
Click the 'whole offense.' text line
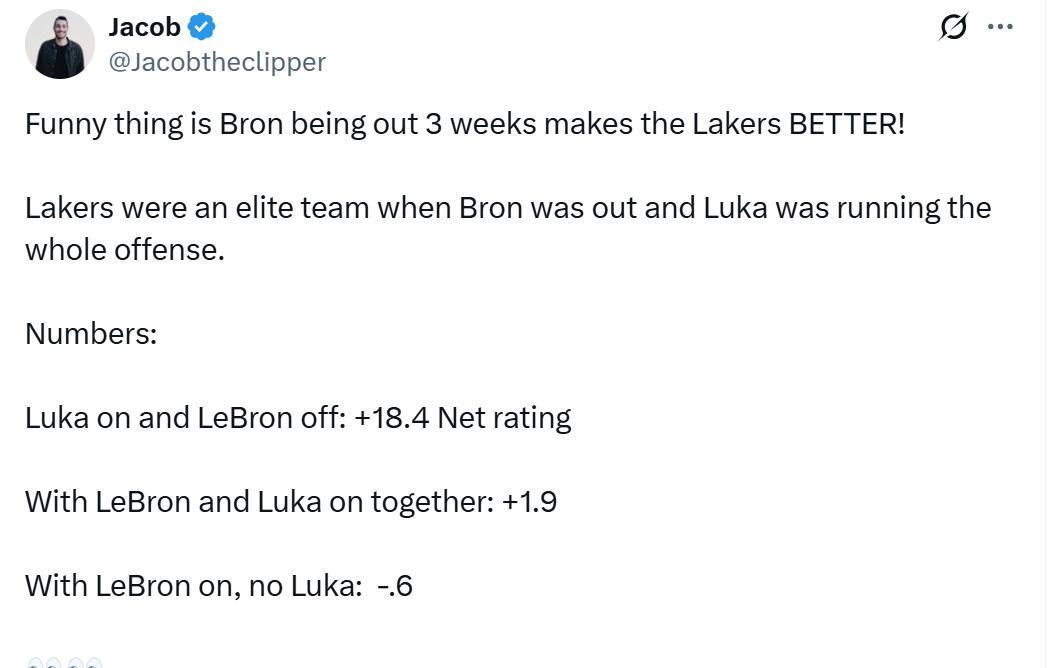[124, 250]
